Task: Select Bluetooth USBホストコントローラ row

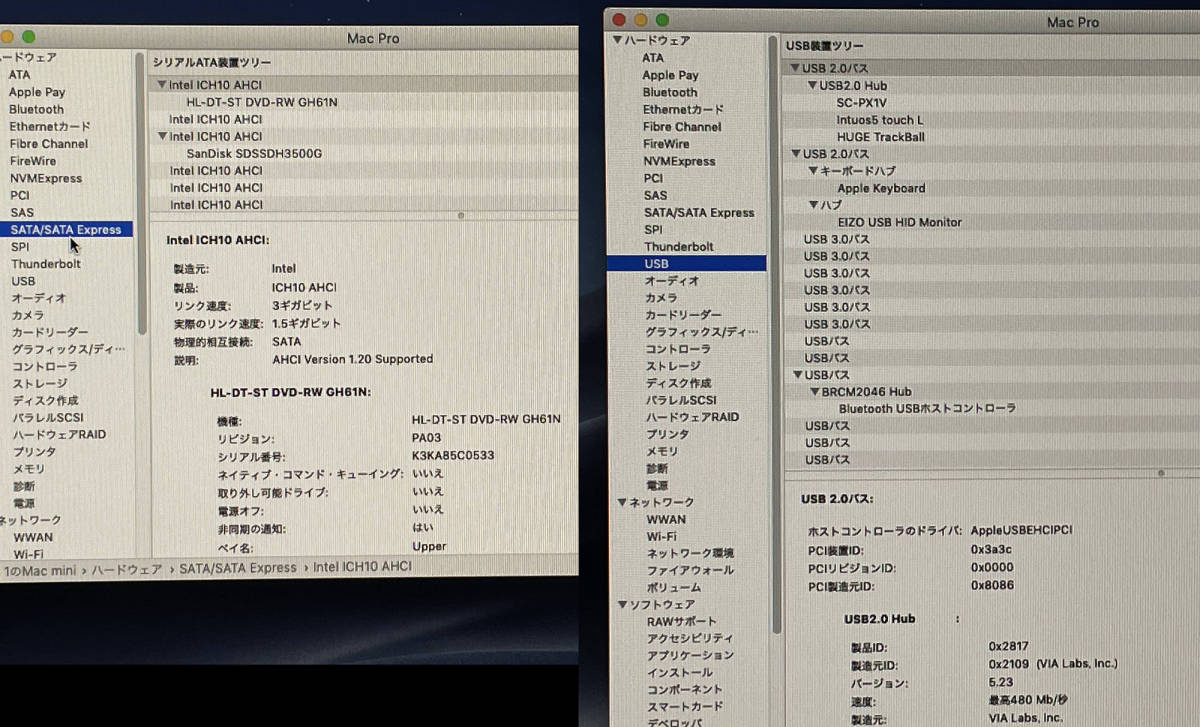Action: point(927,409)
